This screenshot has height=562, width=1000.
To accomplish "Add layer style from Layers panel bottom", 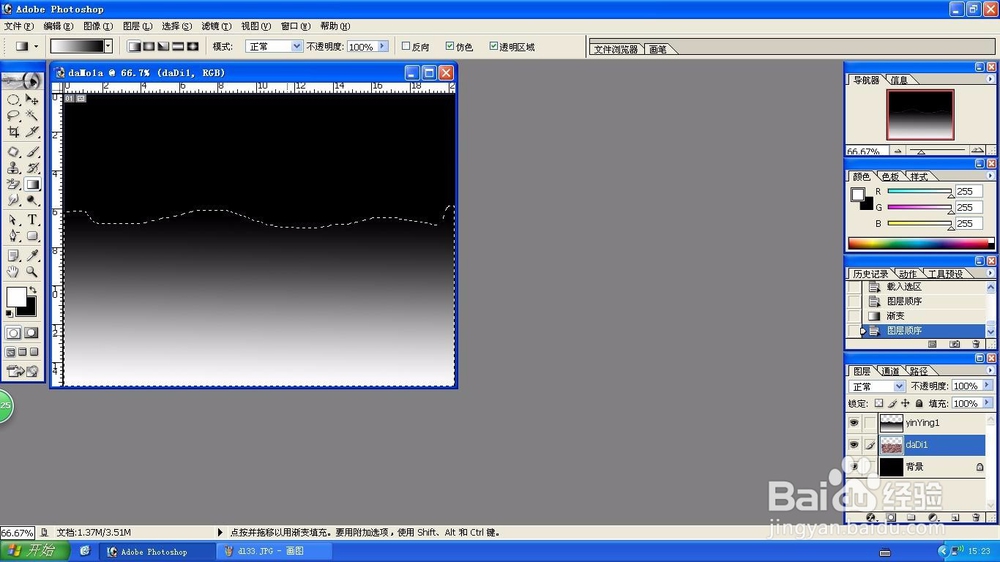I will click(x=871, y=517).
